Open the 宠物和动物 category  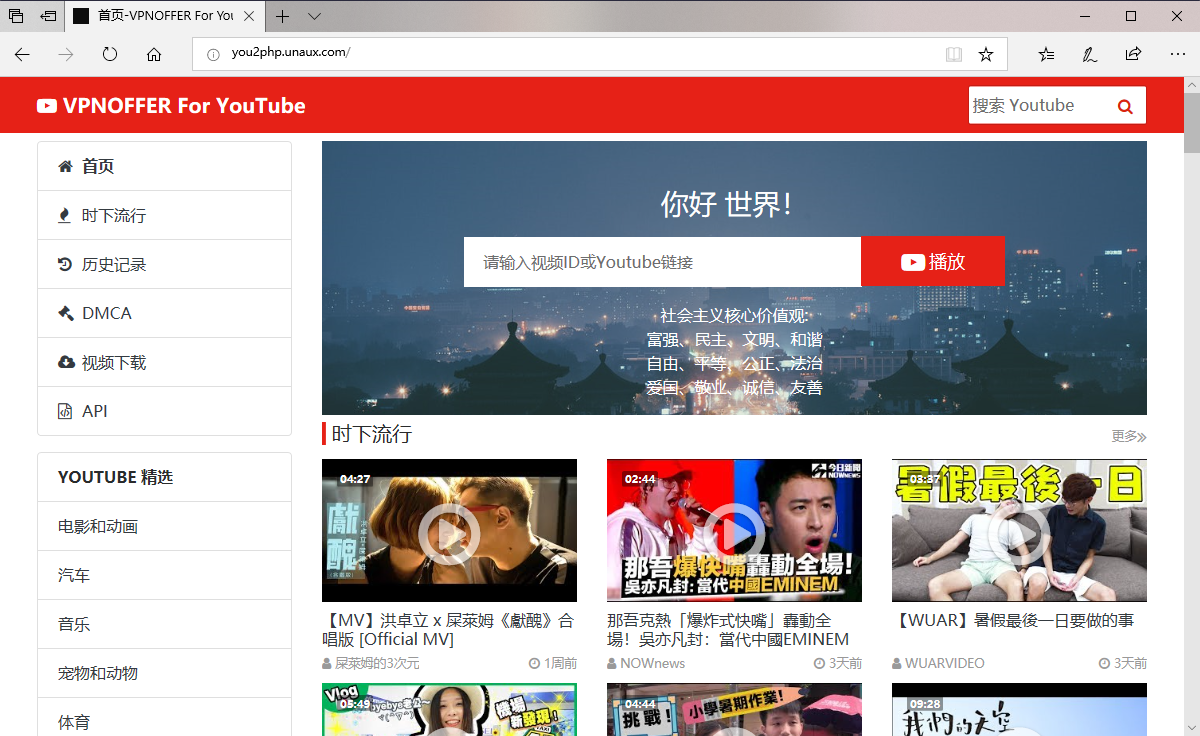click(164, 673)
